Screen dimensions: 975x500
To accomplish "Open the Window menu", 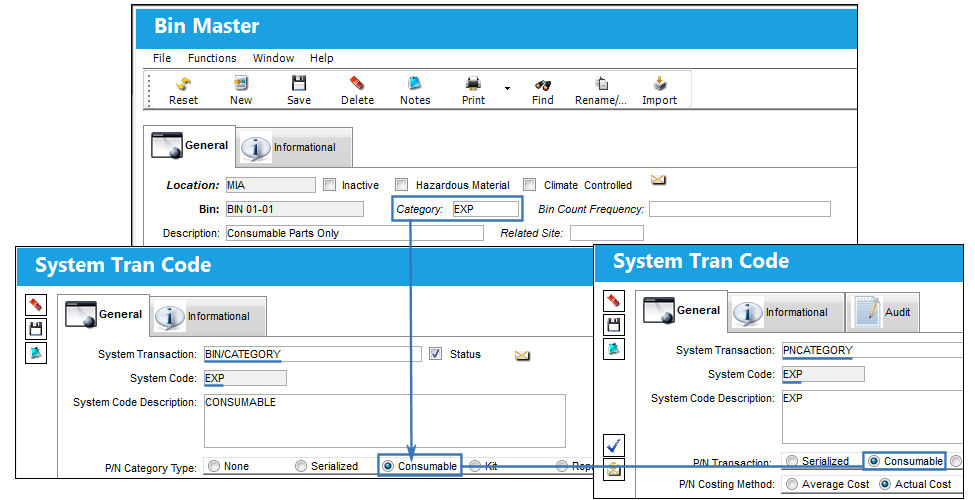I will (x=273, y=58).
